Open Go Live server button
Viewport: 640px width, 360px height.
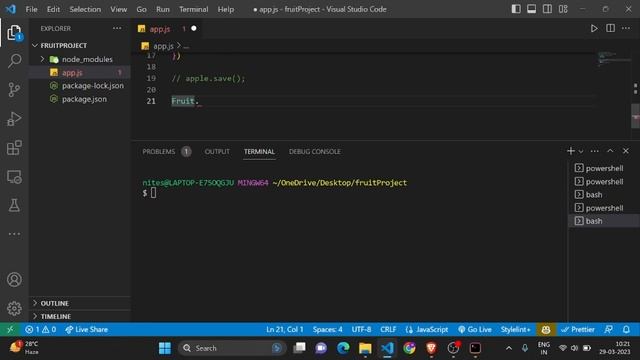coord(475,329)
